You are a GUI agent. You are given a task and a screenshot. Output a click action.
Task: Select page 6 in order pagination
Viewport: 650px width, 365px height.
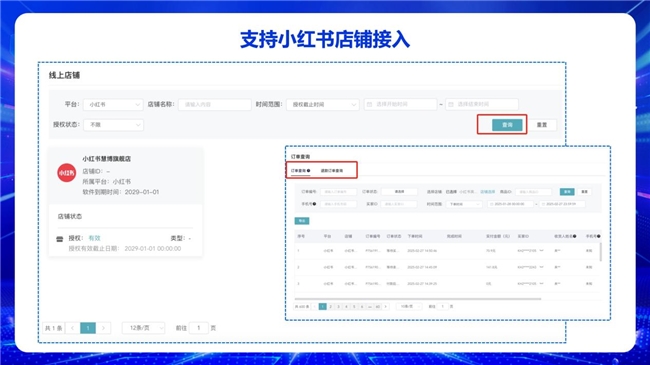(x=362, y=307)
